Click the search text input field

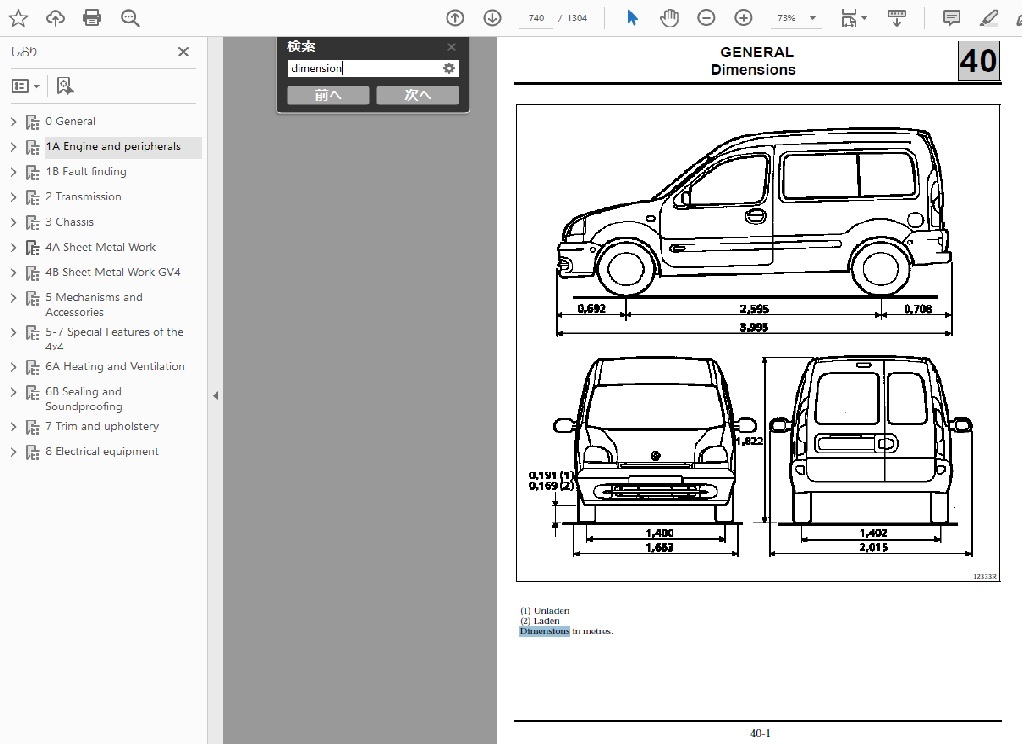(x=364, y=68)
